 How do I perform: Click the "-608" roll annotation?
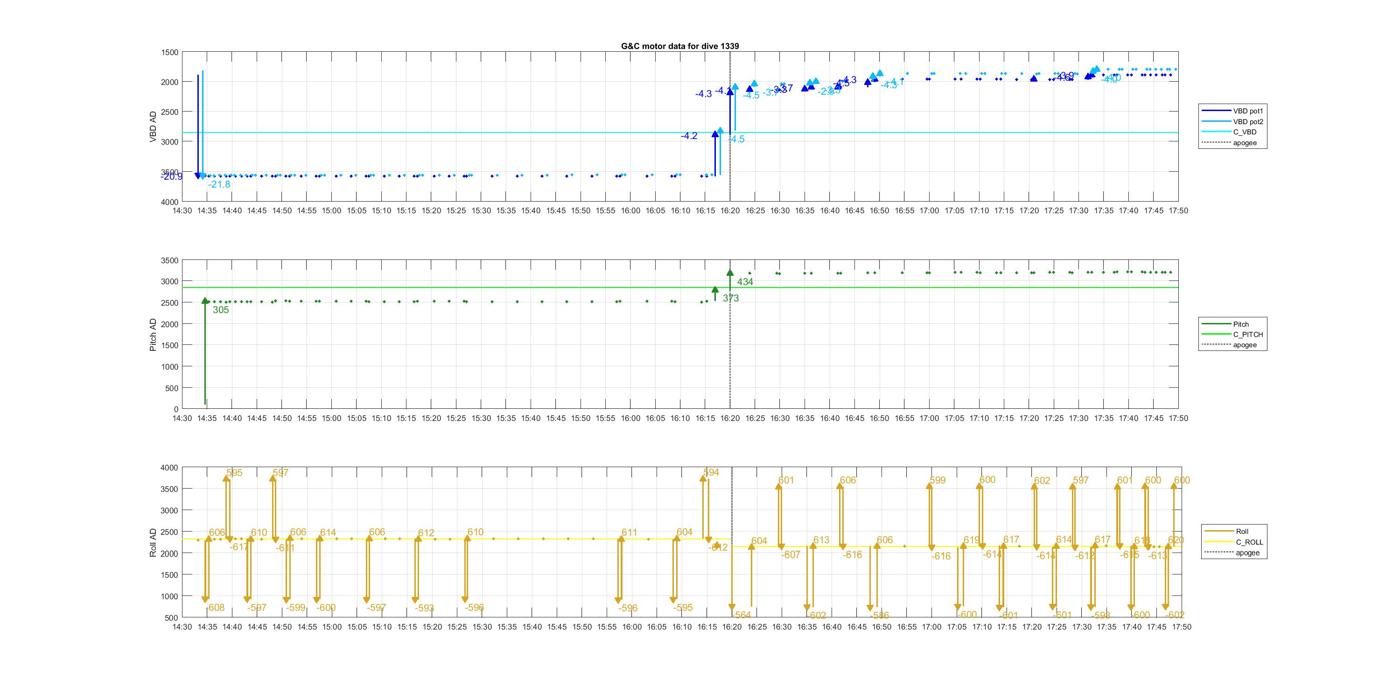click(x=214, y=608)
